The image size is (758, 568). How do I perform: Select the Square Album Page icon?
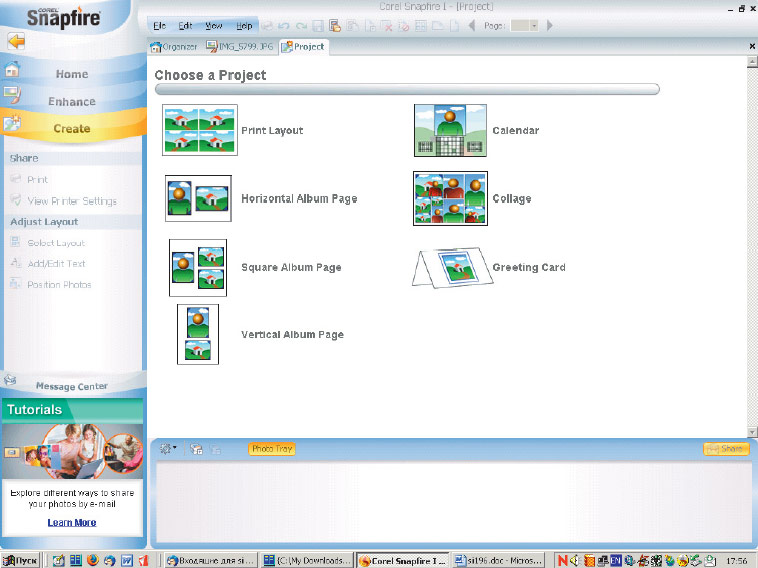coord(198,267)
